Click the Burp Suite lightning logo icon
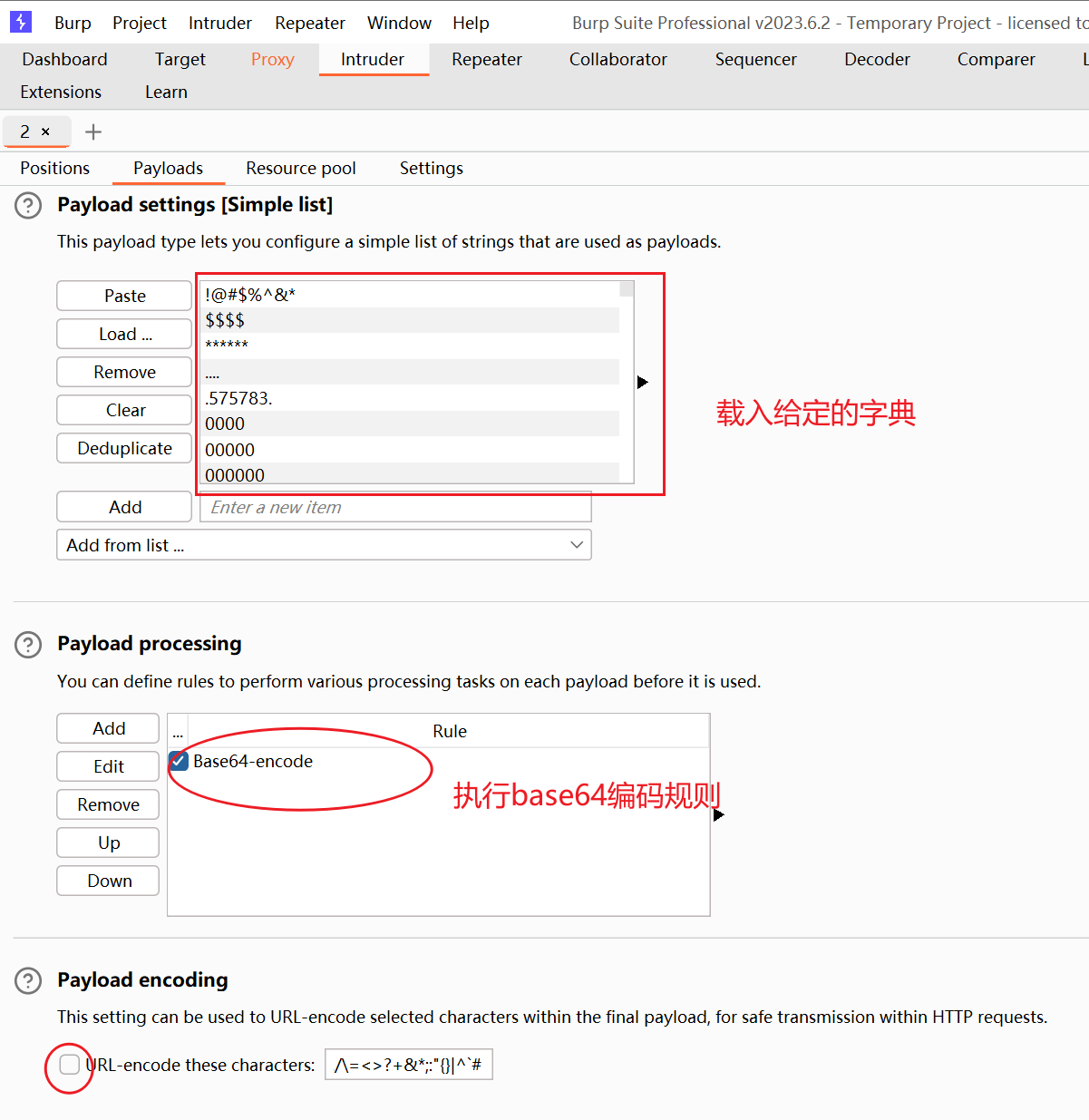Screen dimensions: 1089x1120 click(20, 22)
